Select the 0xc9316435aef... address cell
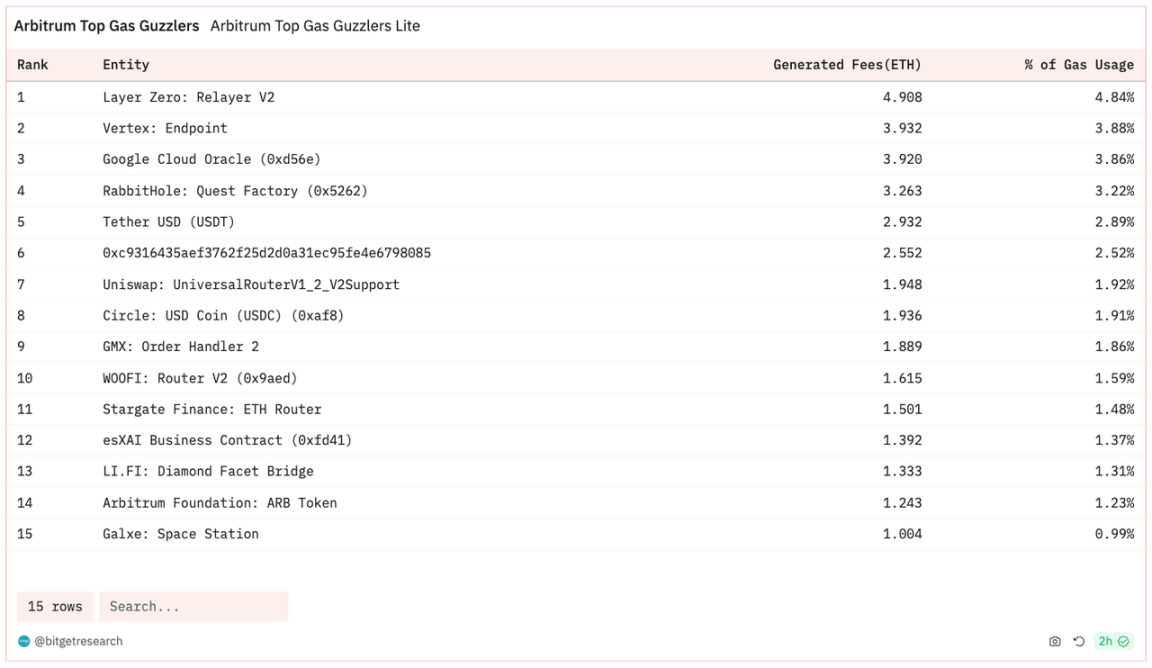1152x668 pixels. [x=266, y=254]
